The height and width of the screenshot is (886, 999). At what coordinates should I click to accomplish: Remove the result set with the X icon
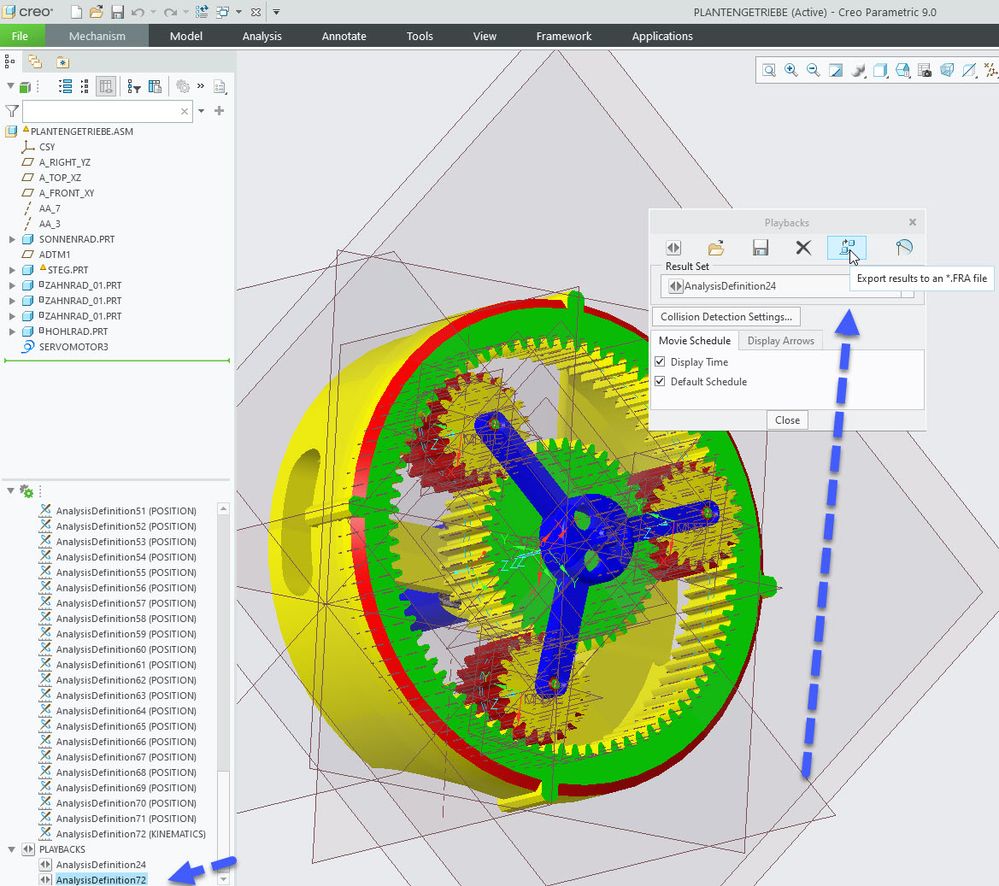coord(803,248)
